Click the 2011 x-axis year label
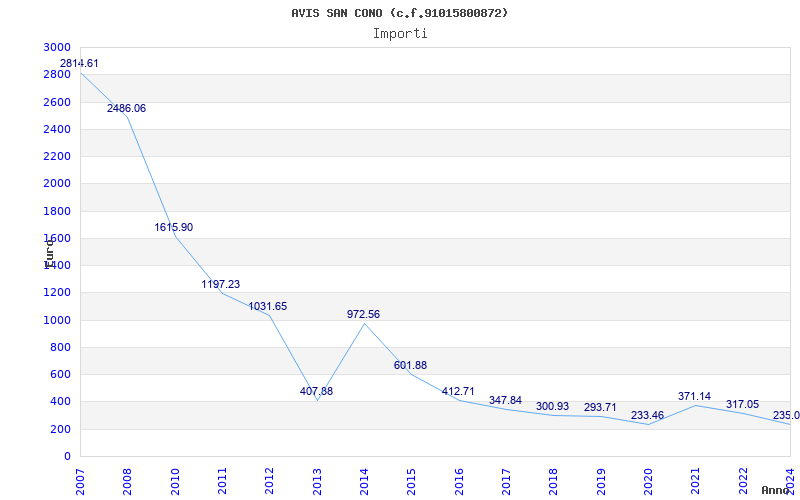This screenshot has width=800, height=500. (222, 481)
